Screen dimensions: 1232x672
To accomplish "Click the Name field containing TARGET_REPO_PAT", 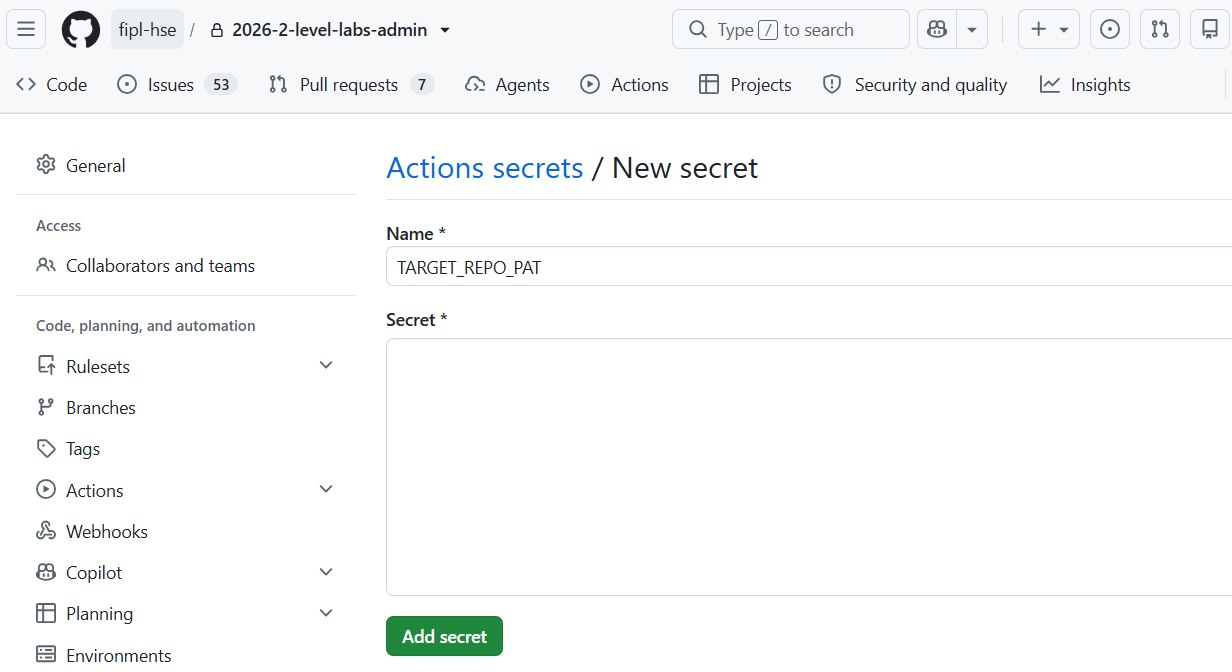I will click(x=809, y=267).
